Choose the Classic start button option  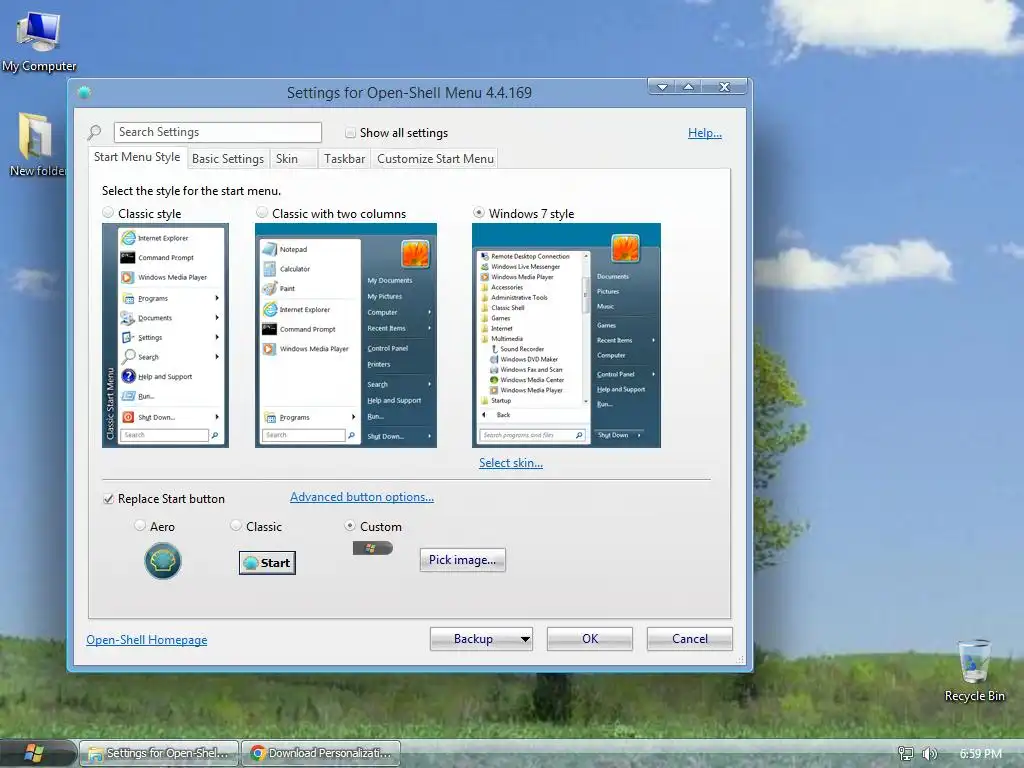(x=236, y=526)
